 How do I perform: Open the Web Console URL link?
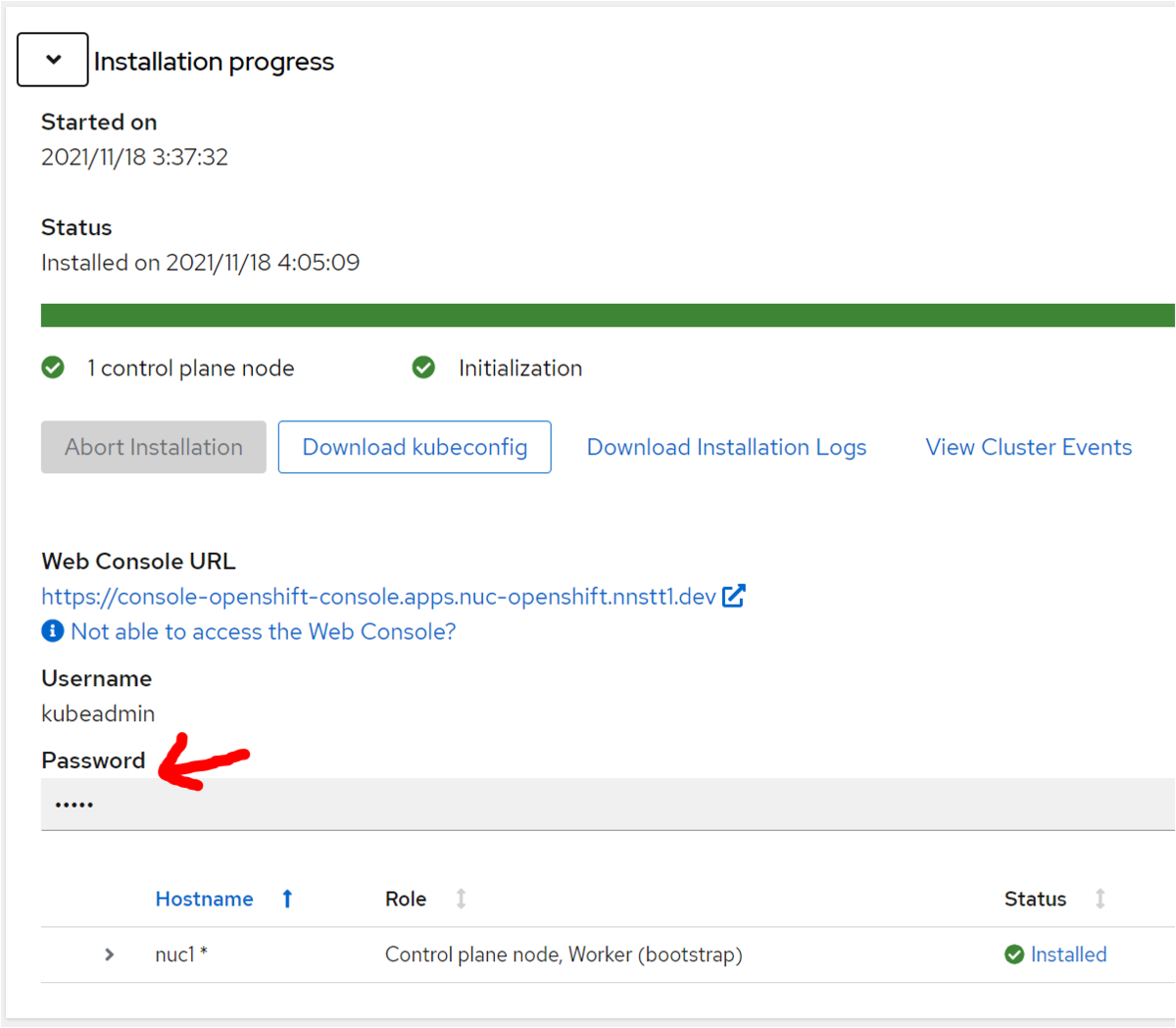click(378, 597)
